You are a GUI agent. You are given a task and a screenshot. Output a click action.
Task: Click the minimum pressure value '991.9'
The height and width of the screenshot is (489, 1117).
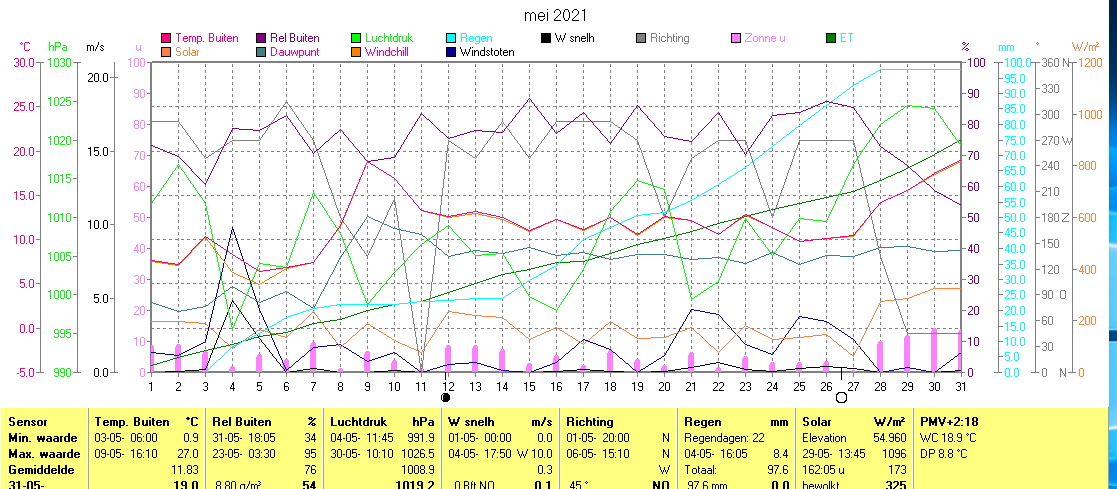pyautogui.click(x=421, y=438)
